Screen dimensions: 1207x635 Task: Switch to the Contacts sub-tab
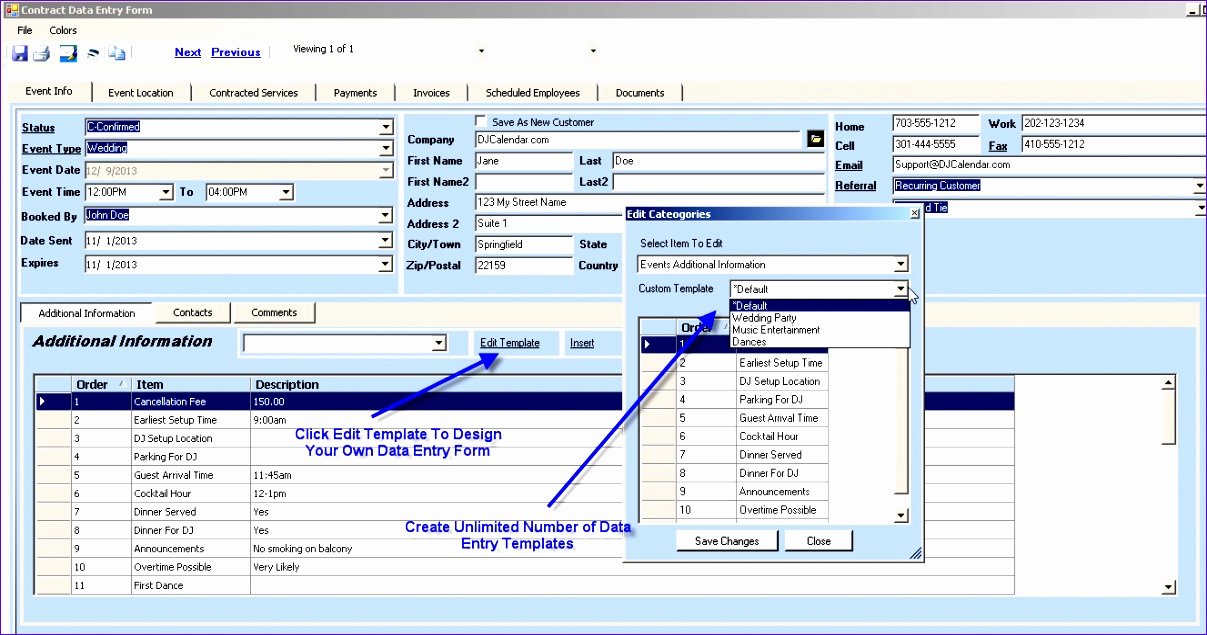tap(193, 312)
